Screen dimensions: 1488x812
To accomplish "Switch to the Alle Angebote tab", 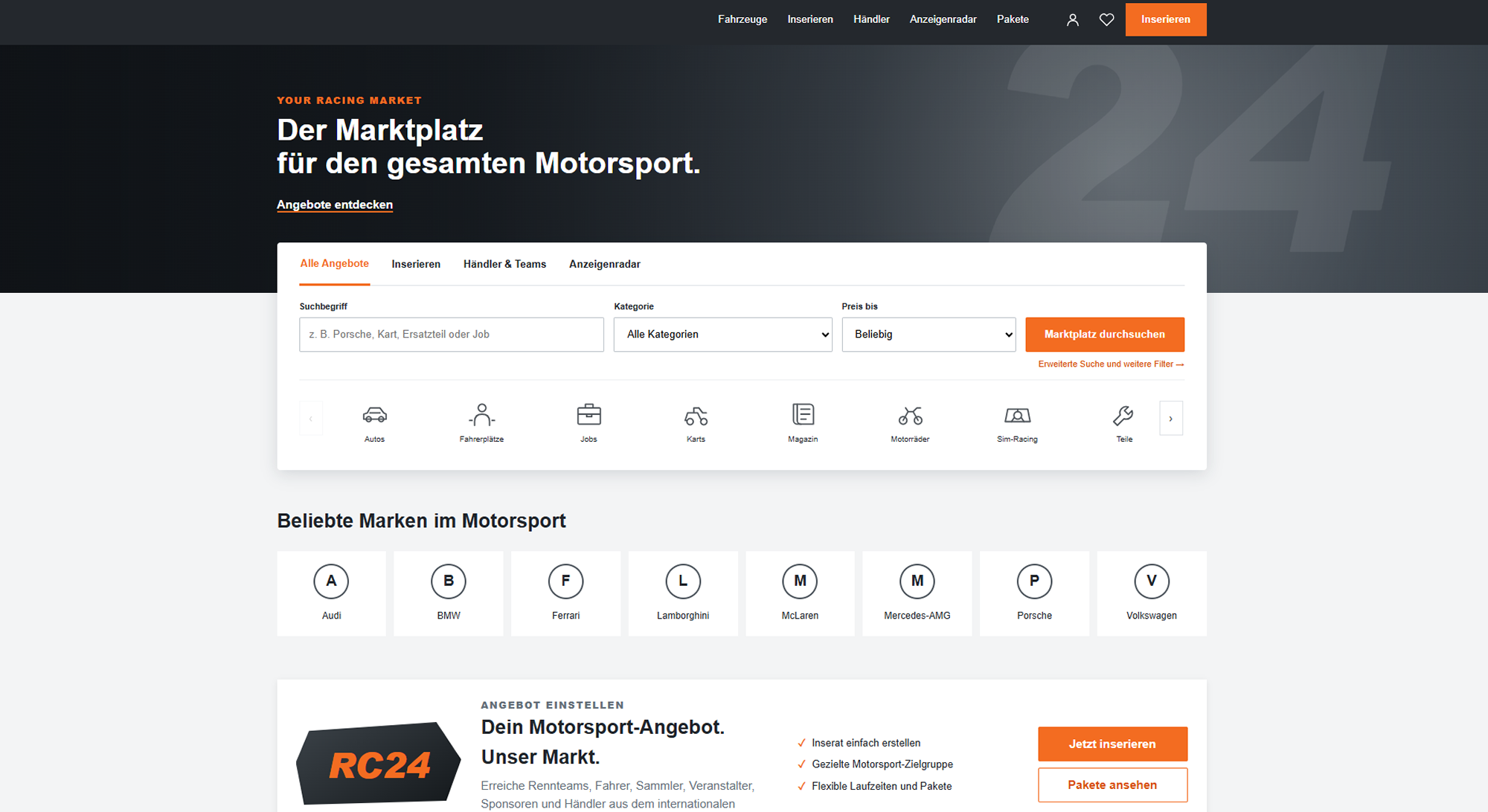I will pos(334,264).
